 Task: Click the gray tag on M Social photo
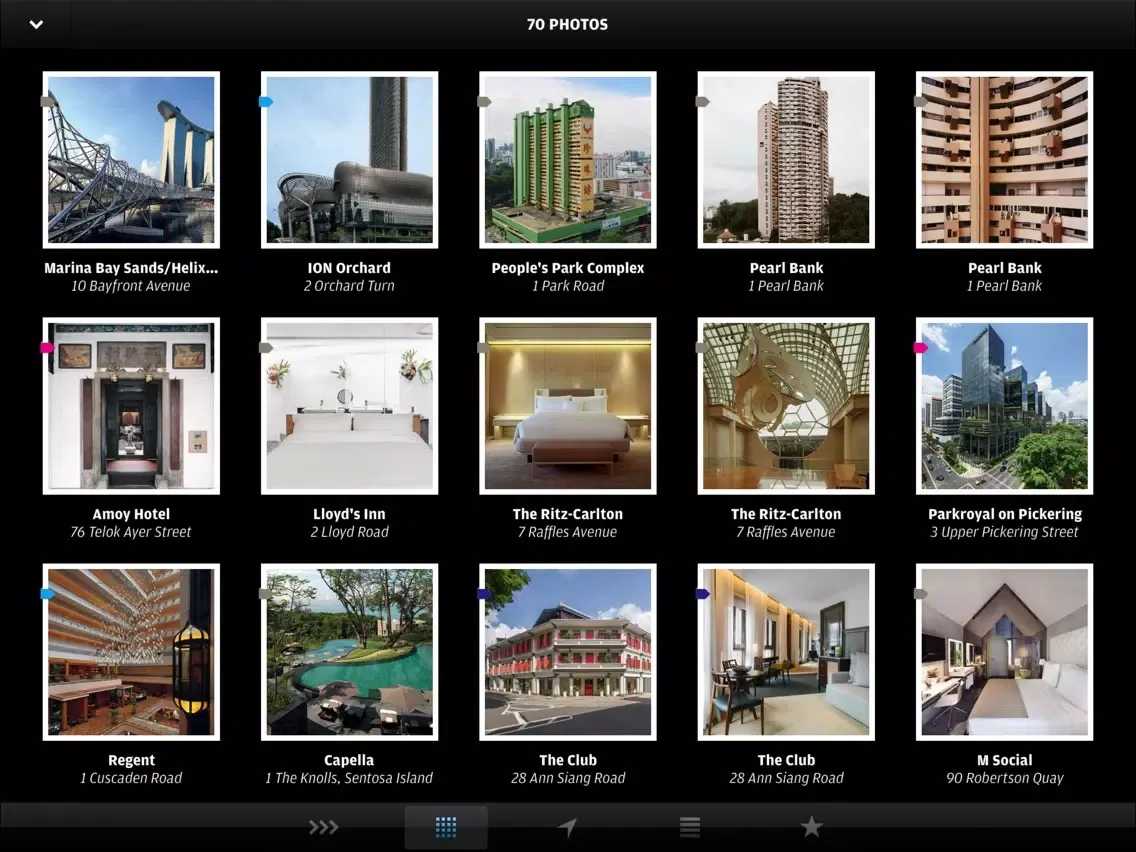(920, 594)
